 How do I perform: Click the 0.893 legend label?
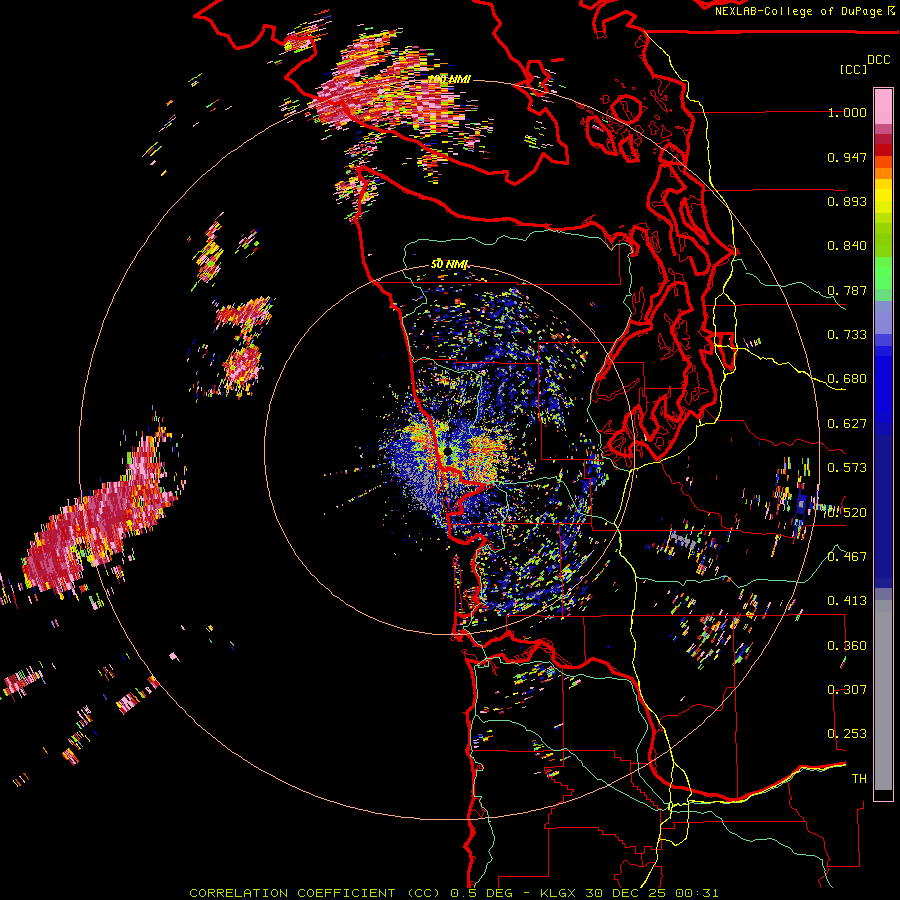847,201
